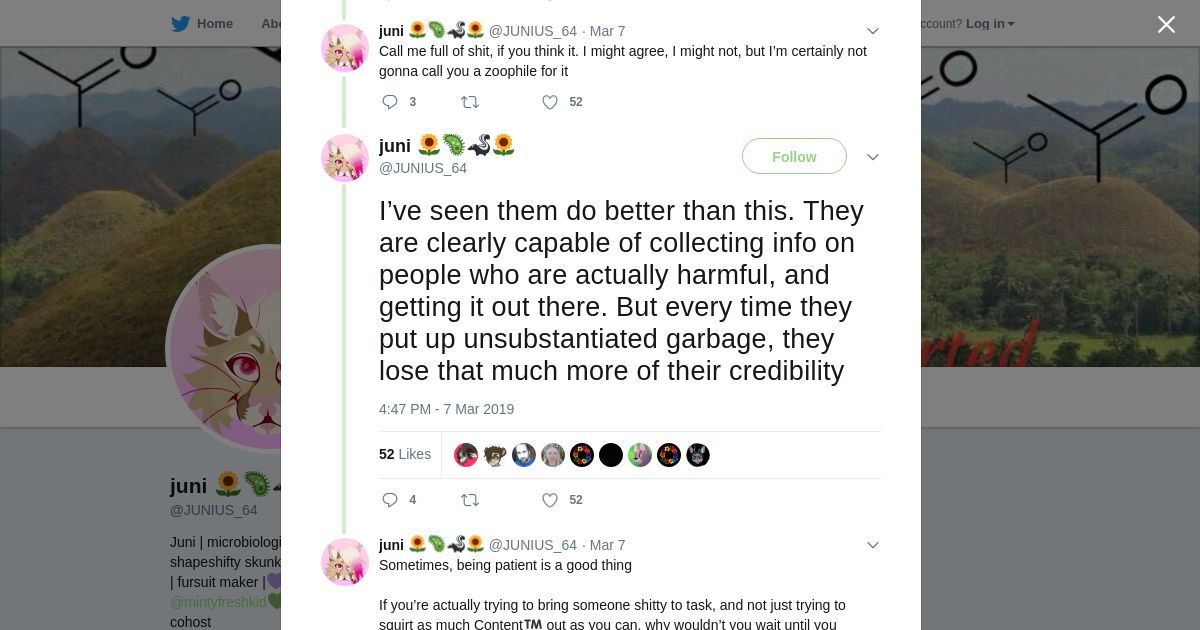Reply to the main tweet
Screen dimensions: 1200x630
click(x=390, y=500)
